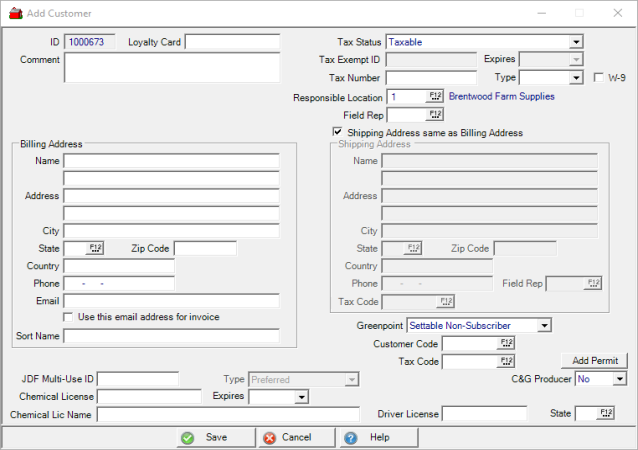Uncheck Shipping Address same as Billing Address
The width and height of the screenshot is (638, 450).
coord(338,132)
